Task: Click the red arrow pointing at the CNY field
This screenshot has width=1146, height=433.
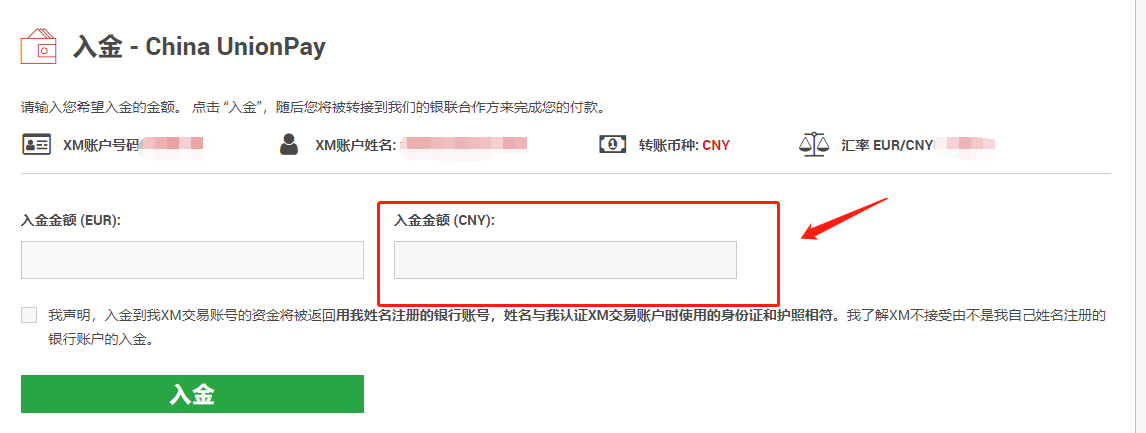Action: tap(844, 217)
